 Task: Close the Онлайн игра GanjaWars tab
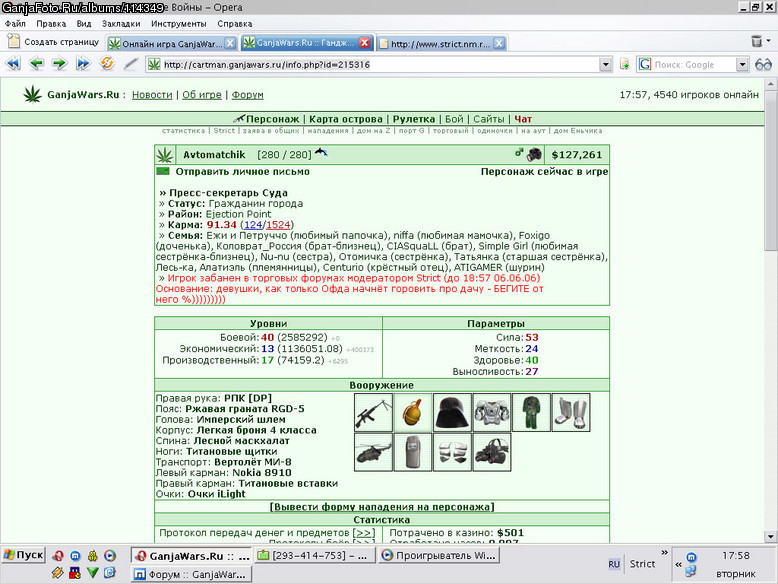click(x=230, y=43)
